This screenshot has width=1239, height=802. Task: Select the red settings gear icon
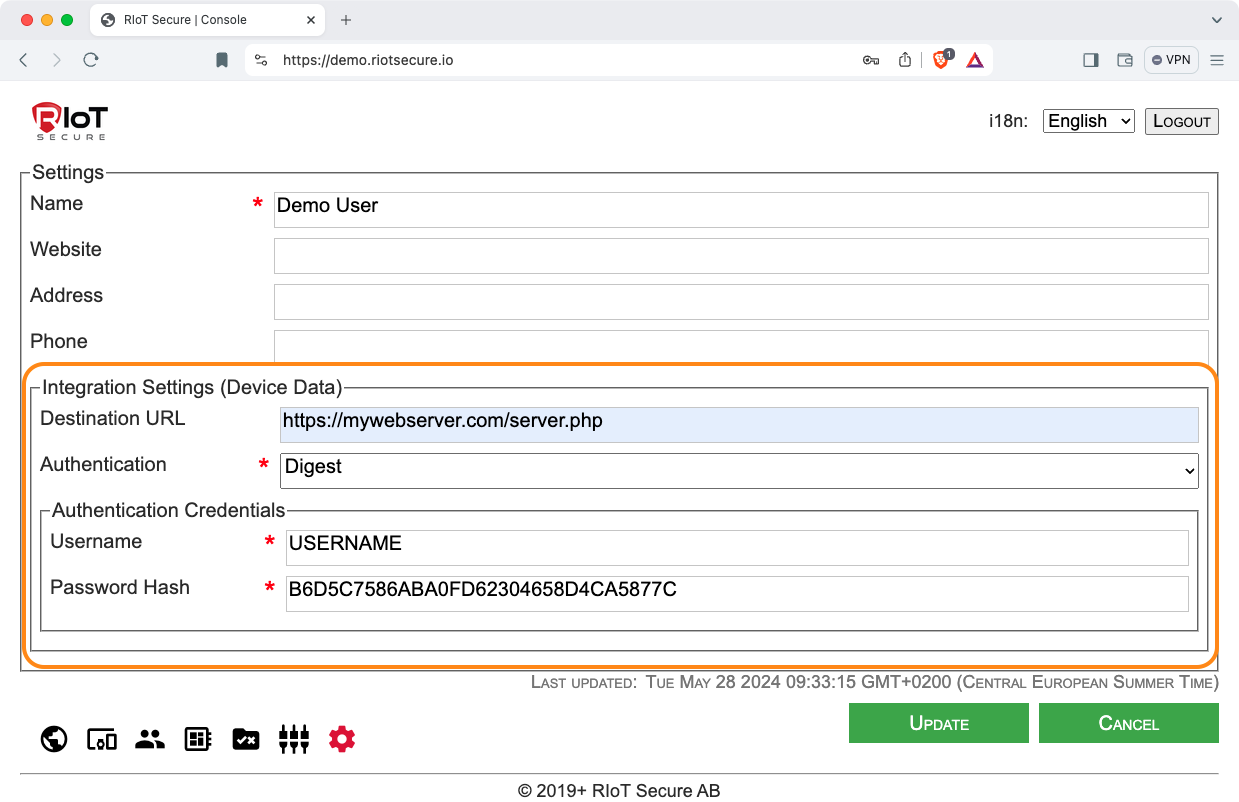tap(342, 739)
